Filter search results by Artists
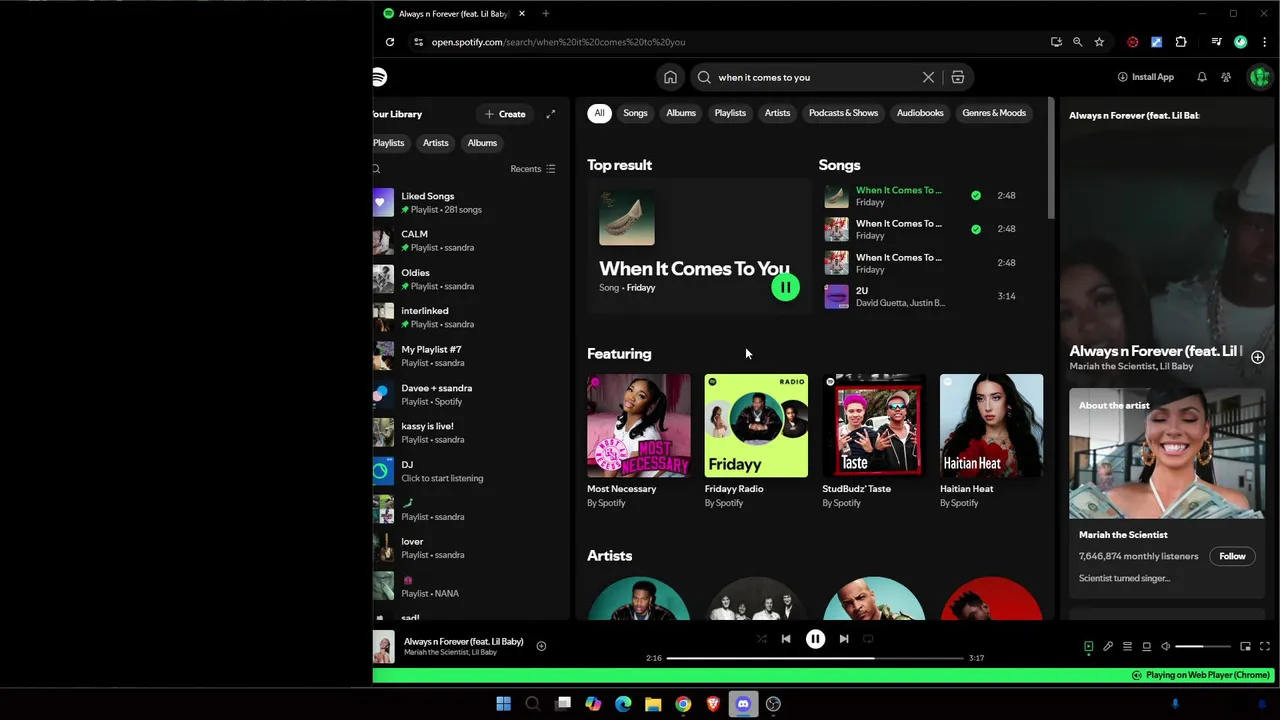1280x720 pixels. [x=777, y=113]
